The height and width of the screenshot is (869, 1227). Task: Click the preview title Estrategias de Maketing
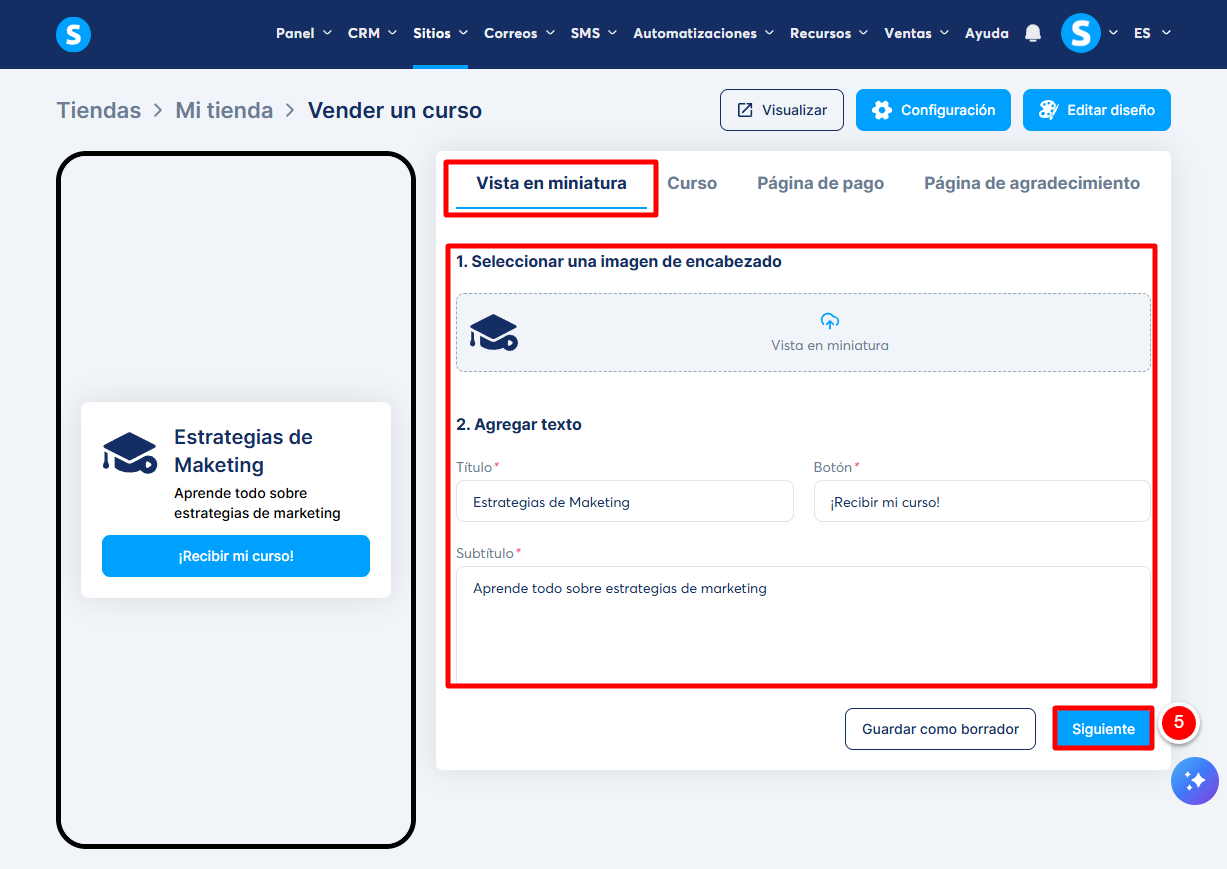[x=243, y=451]
